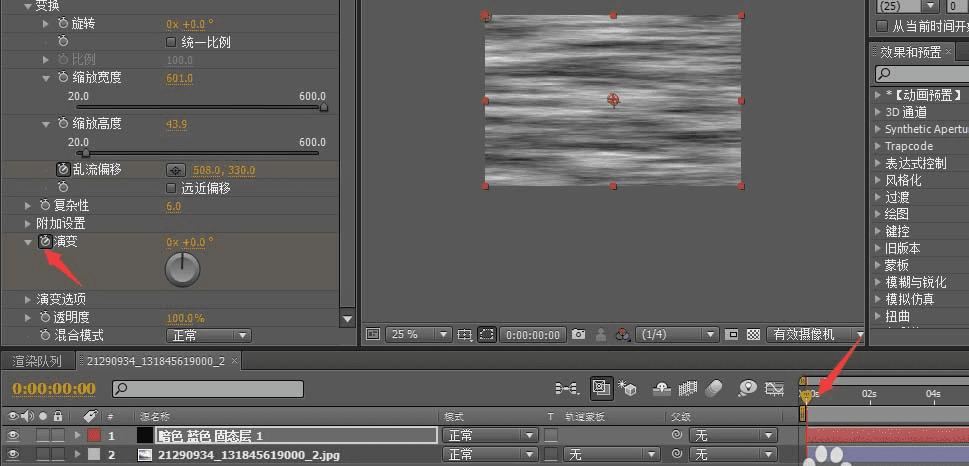Expand the 模糊与锐化 effects category
The height and width of the screenshot is (466, 969).
coord(878,282)
